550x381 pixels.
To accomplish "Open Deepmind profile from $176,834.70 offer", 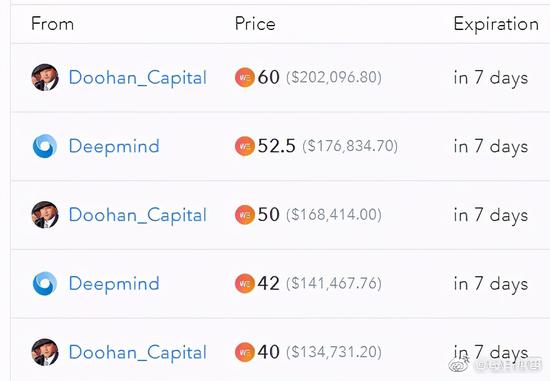I will pyautogui.click(x=114, y=147).
